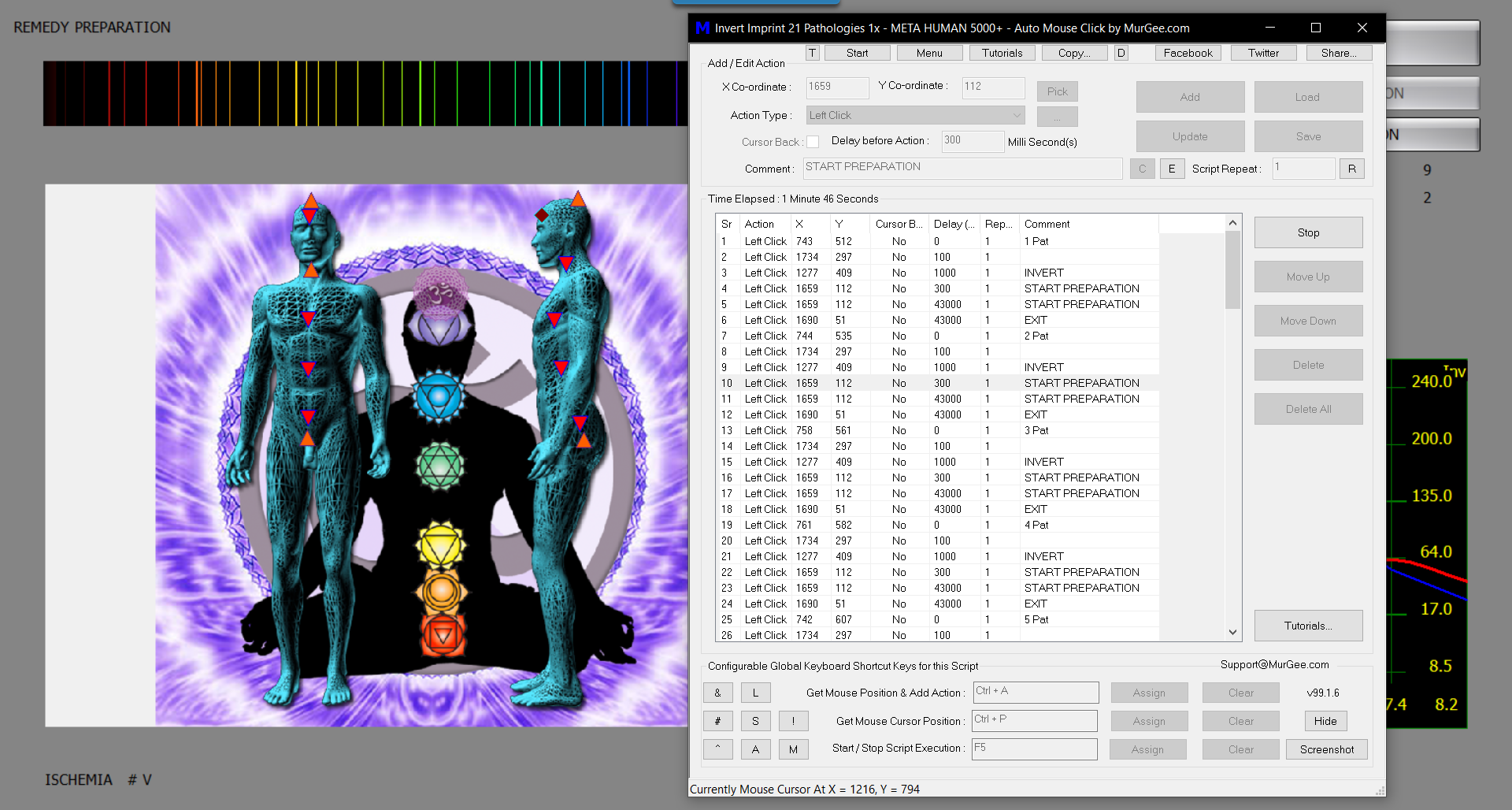Click the L button beside ampersand
Viewport: 1512px width, 810px height.
(755, 693)
